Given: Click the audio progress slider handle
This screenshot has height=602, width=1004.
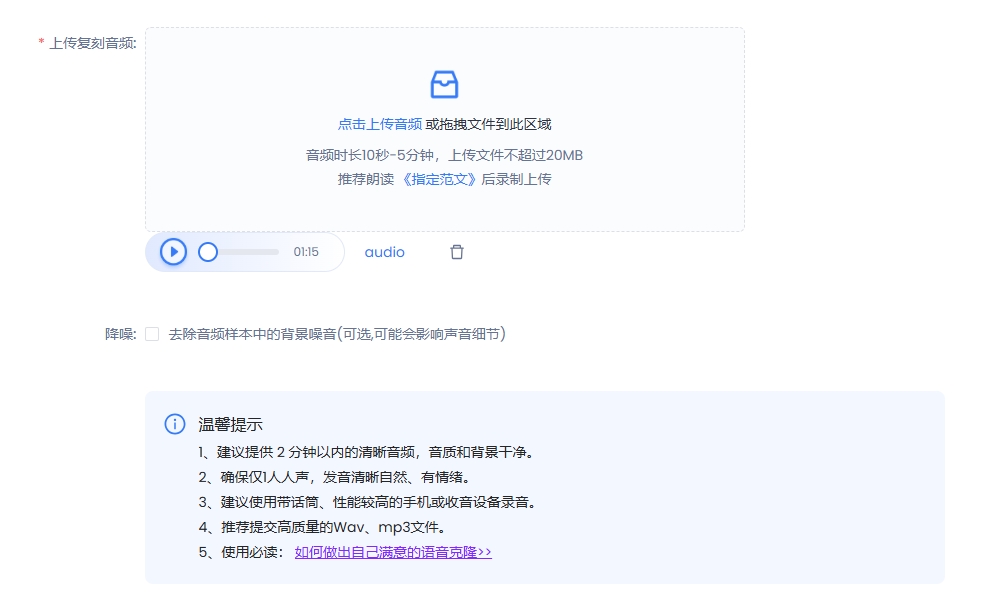Looking at the screenshot, I should pos(208,252).
